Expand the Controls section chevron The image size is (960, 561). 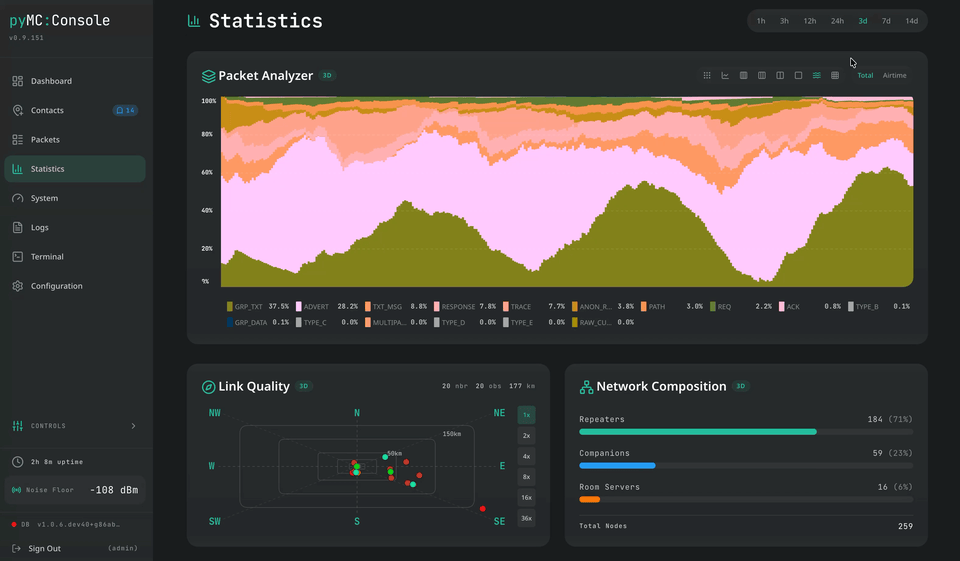coord(134,426)
